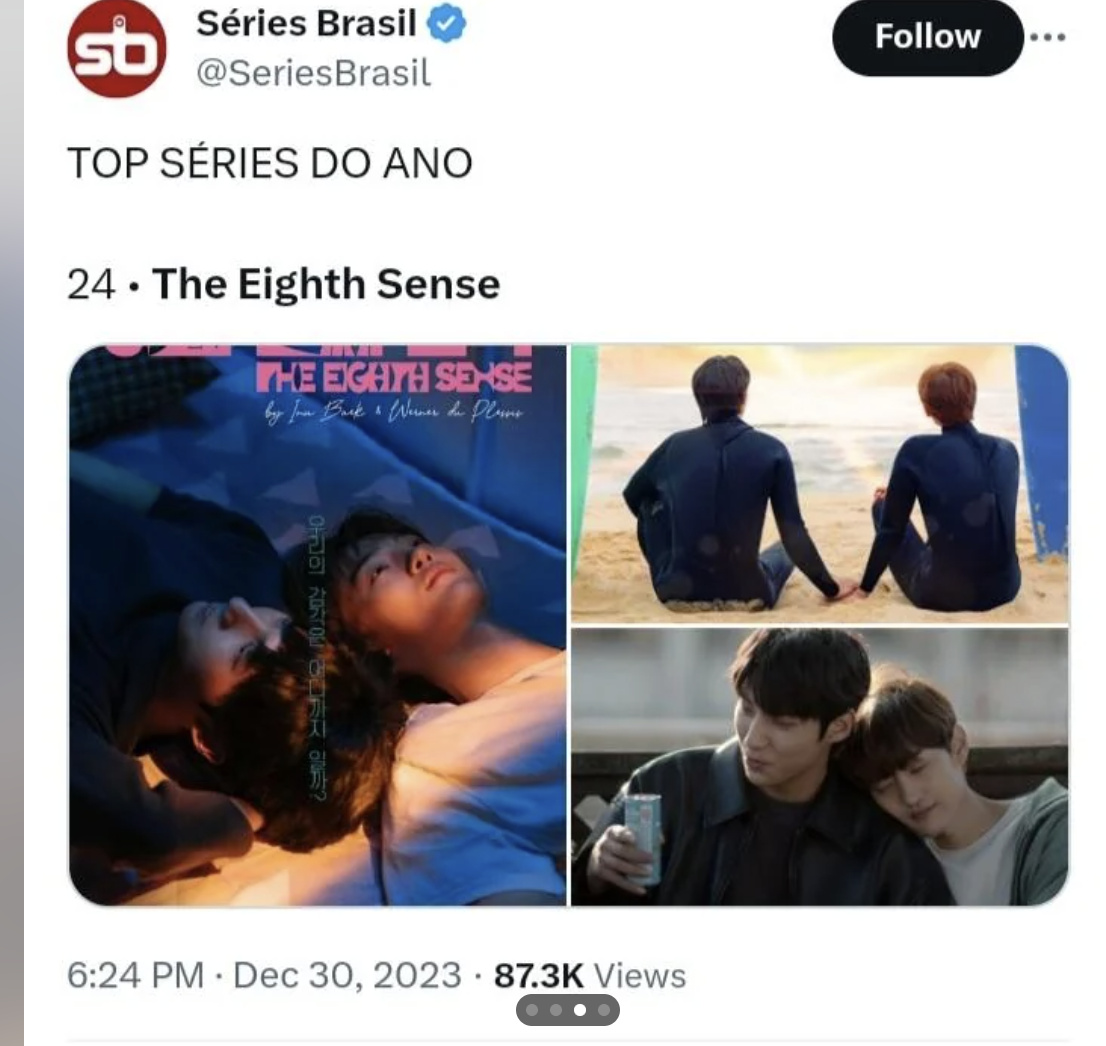The height and width of the screenshot is (1046, 1106).
Task: Open the beach surfers photo
Action: 820,484
